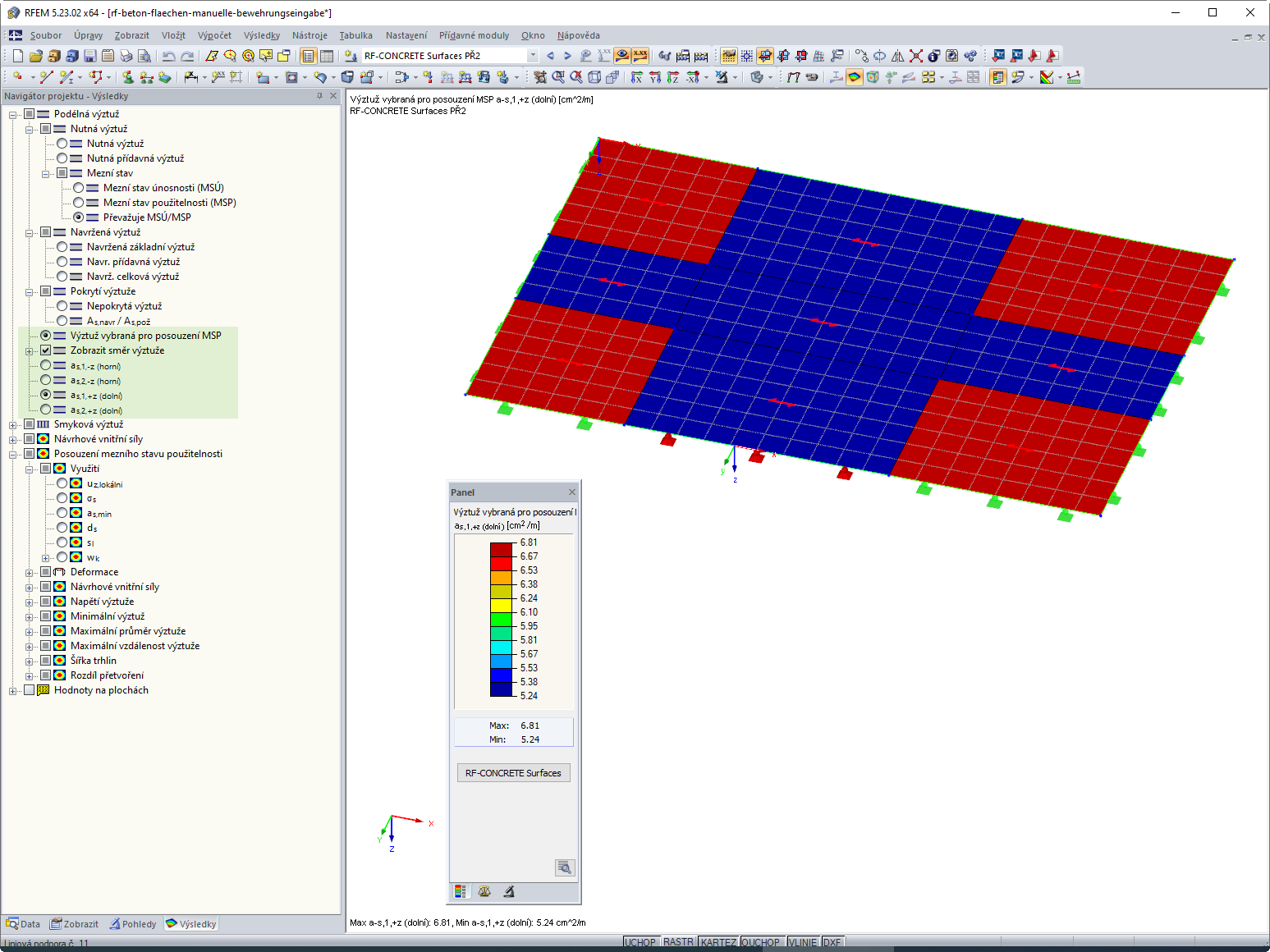Redo the last undone action
Screen dimensions: 1270x952
tap(187, 56)
